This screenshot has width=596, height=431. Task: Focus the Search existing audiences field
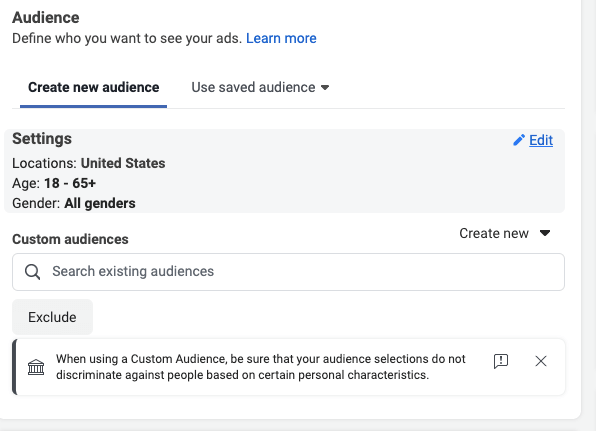[288, 272]
